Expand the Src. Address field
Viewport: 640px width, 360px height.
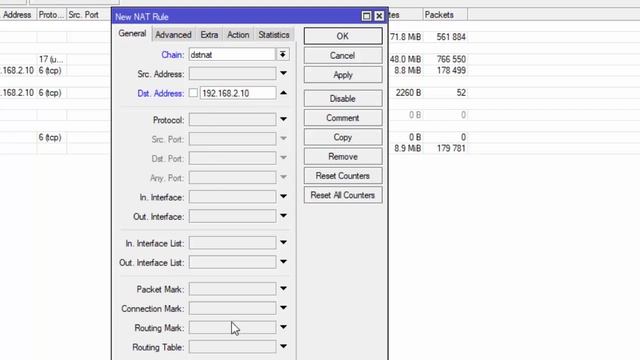pyautogui.click(x=283, y=73)
